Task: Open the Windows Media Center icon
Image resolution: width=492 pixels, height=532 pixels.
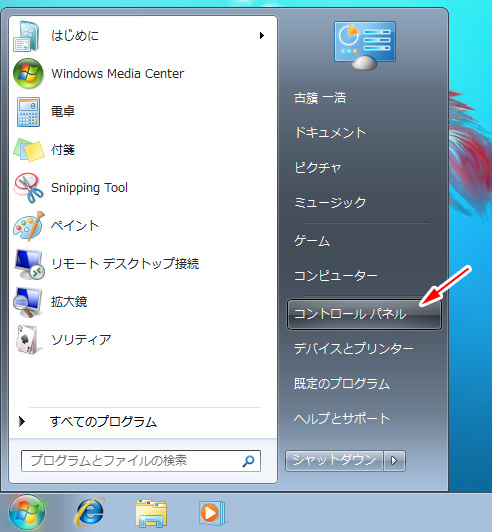Action: 28,74
